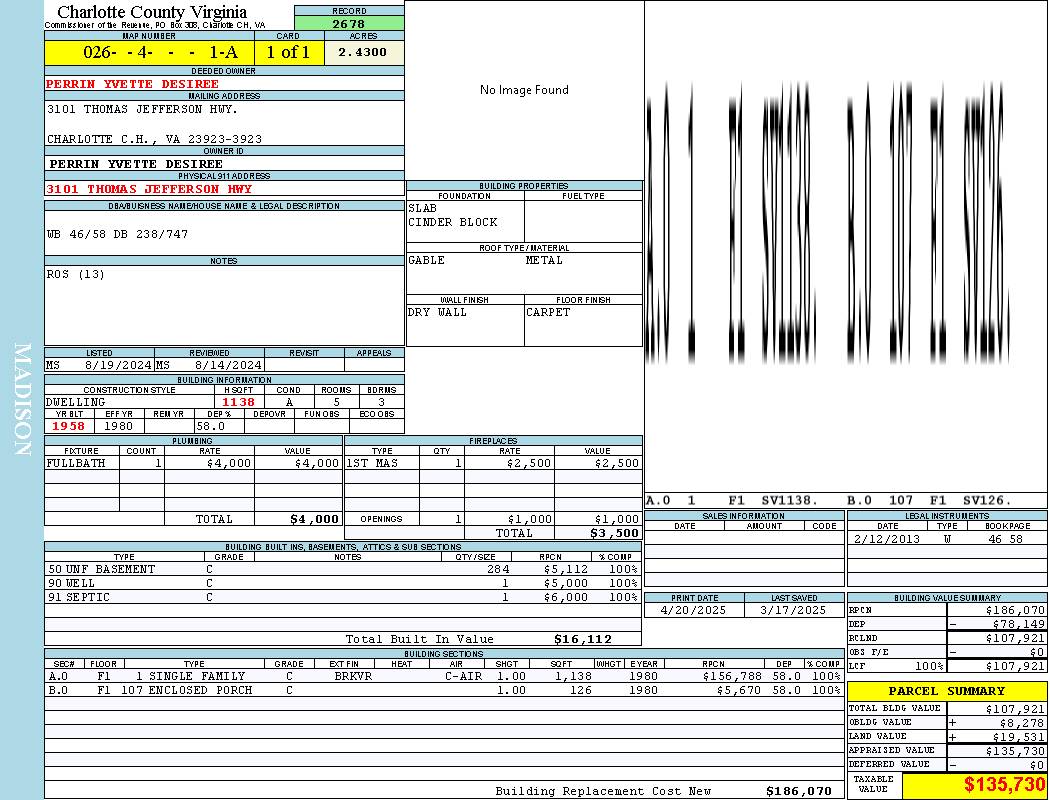Click mailing city line CHARLOTTE C.H., VA 23923-3923
Image resolution: width=1050 pixels, height=800 pixels.
coord(154,139)
